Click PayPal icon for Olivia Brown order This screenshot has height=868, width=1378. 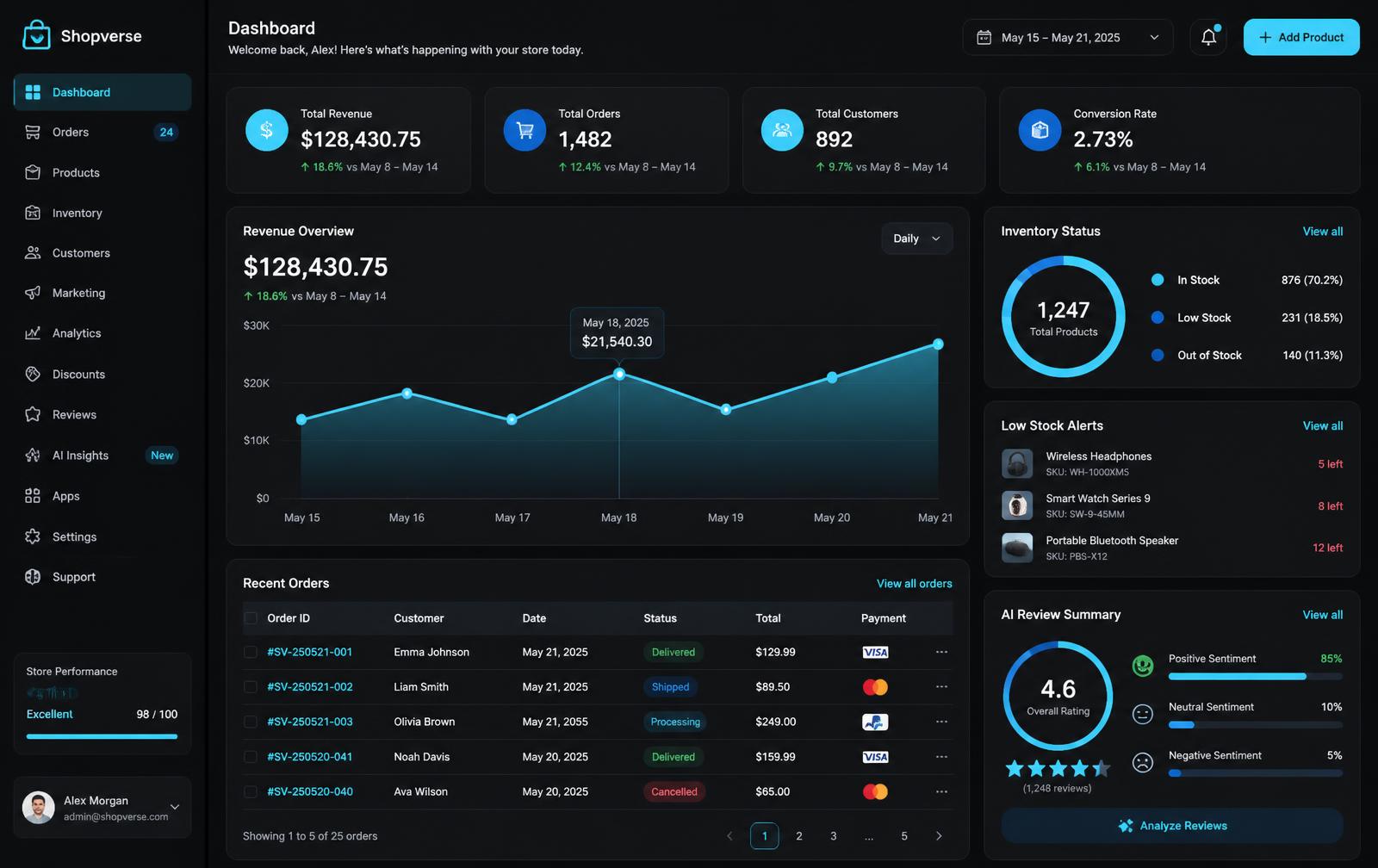[875, 722]
